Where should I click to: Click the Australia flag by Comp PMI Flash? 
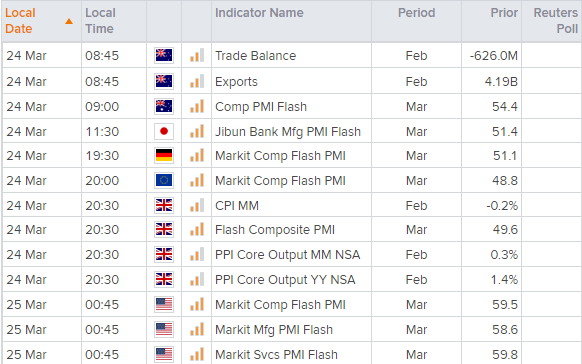pyautogui.click(x=164, y=106)
